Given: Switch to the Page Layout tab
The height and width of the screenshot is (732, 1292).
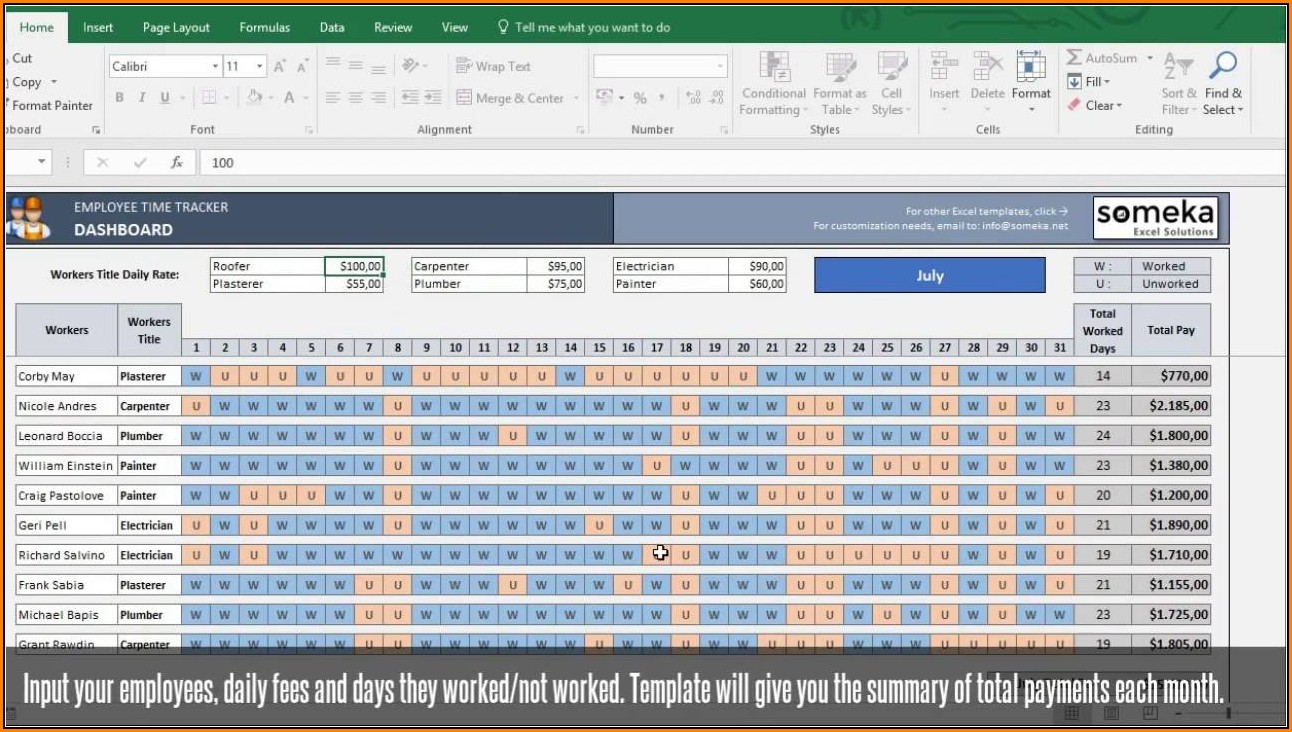Looking at the screenshot, I should (176, 27).
